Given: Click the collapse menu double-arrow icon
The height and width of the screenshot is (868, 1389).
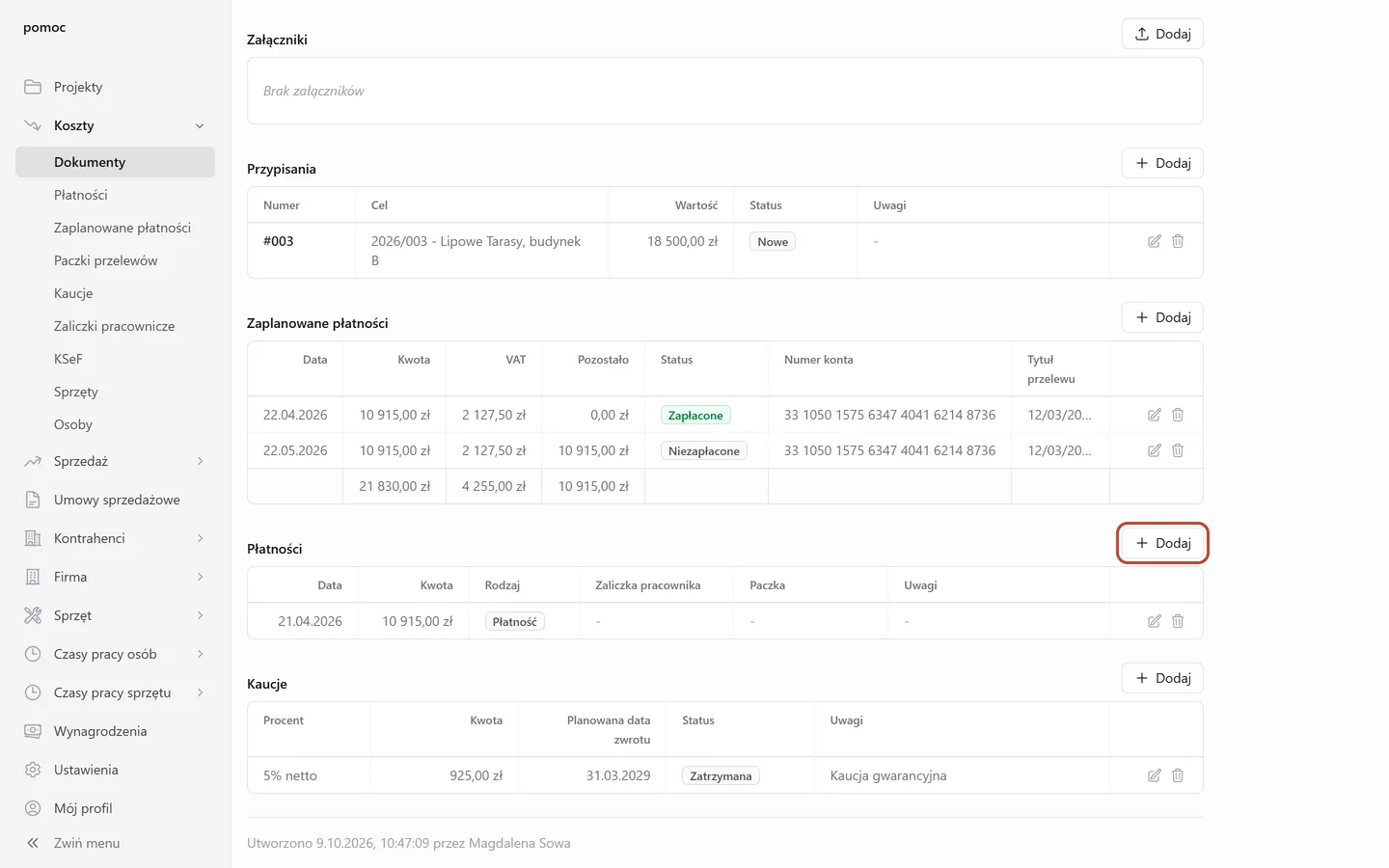Looking at the screenshot, I should coord(33,843).
